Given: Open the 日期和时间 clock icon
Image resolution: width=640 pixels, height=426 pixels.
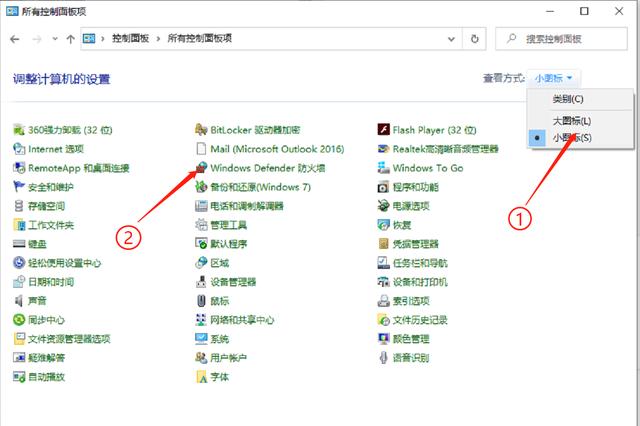Looking at the screenshot, I should 19,282.
